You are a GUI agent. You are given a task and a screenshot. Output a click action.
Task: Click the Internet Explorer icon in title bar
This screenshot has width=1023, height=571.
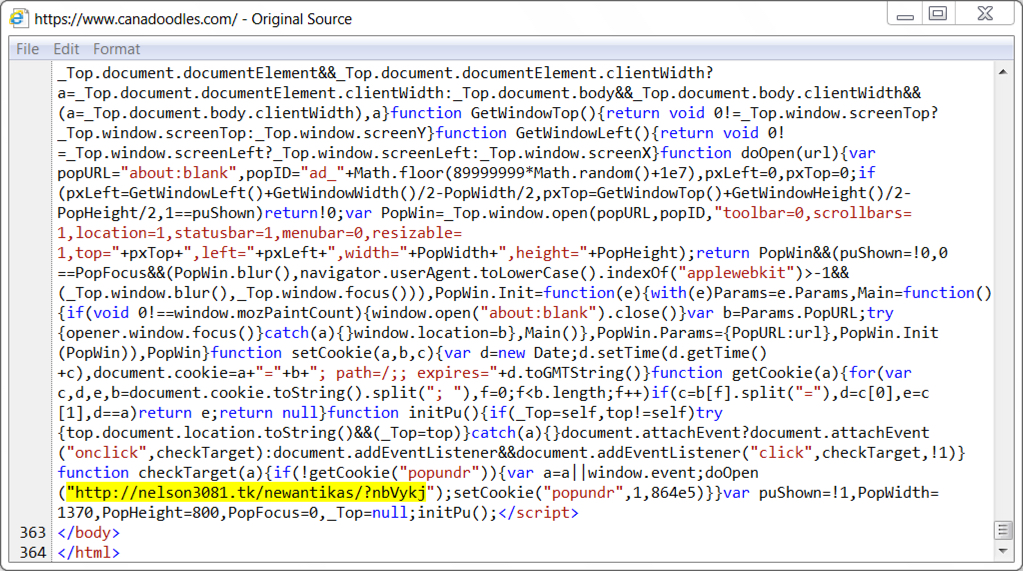tap(18, 18)
